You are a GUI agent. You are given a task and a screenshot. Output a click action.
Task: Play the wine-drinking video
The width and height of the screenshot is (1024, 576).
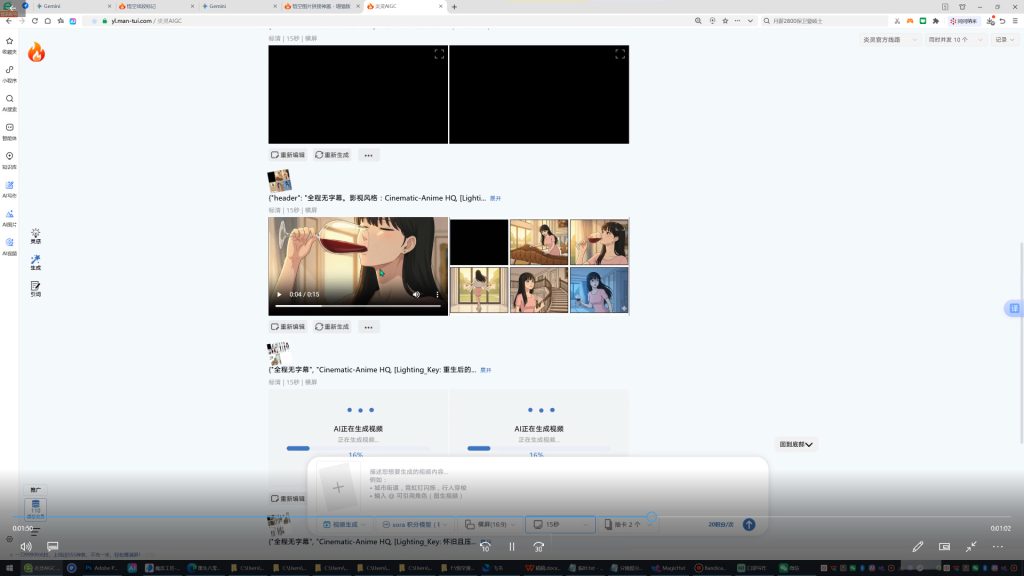(x=279, y=295)
